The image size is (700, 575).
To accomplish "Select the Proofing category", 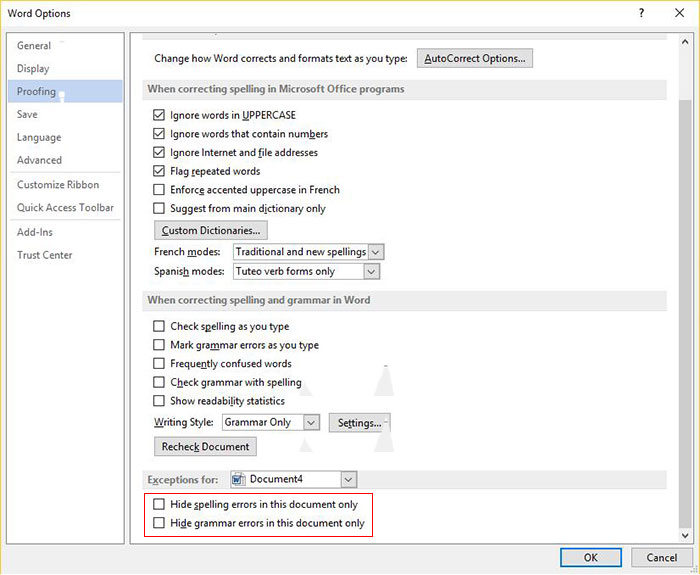I will coord(65,92).
